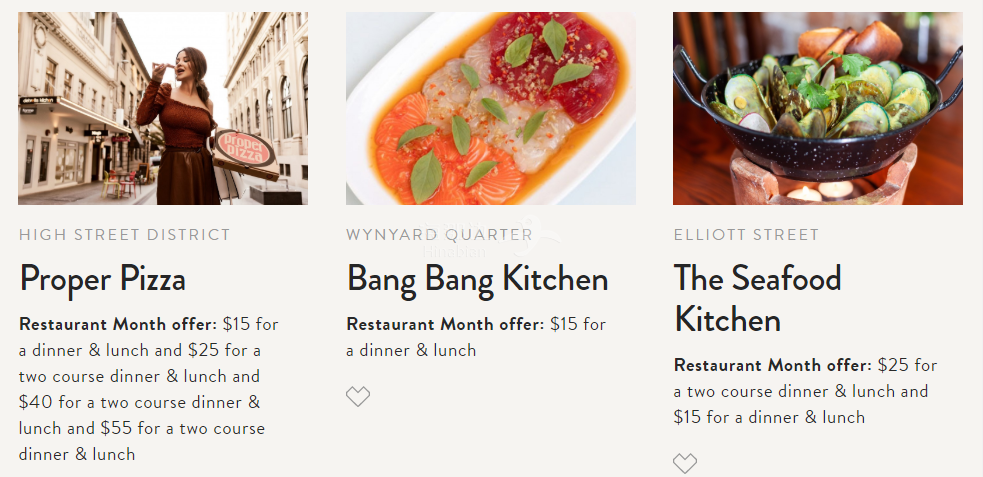Click the $40 two course offer text

139,402
